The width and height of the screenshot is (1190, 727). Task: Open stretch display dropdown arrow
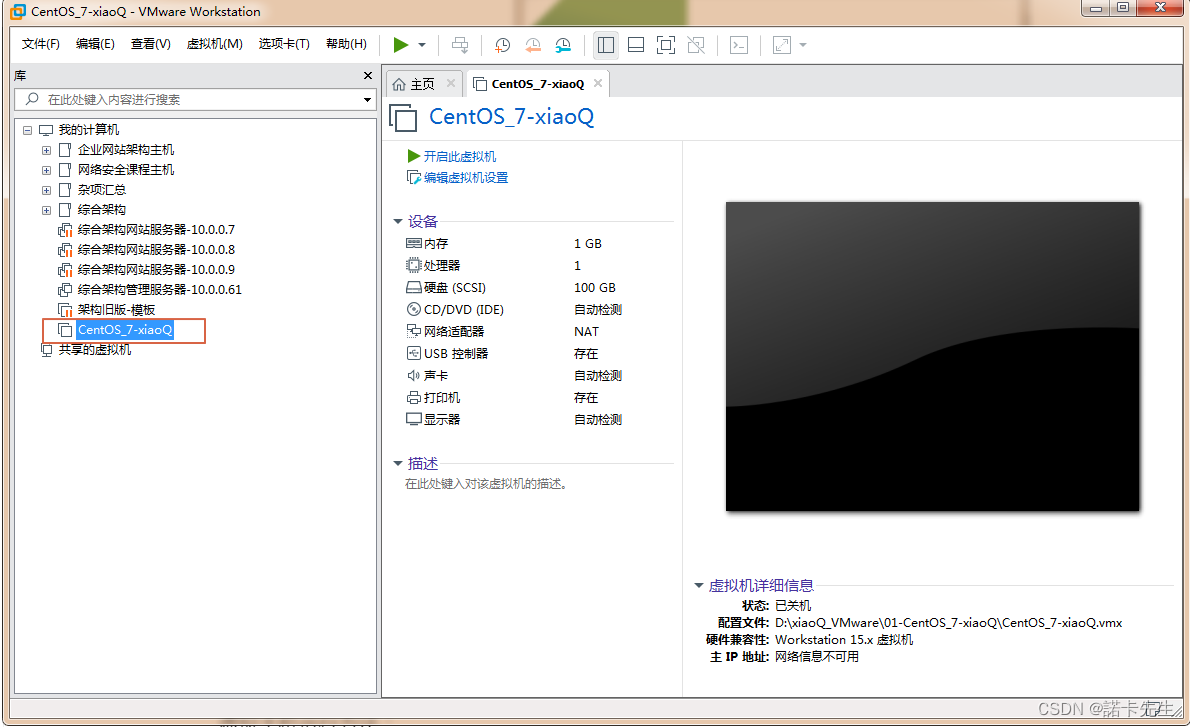tap(803, 45)
